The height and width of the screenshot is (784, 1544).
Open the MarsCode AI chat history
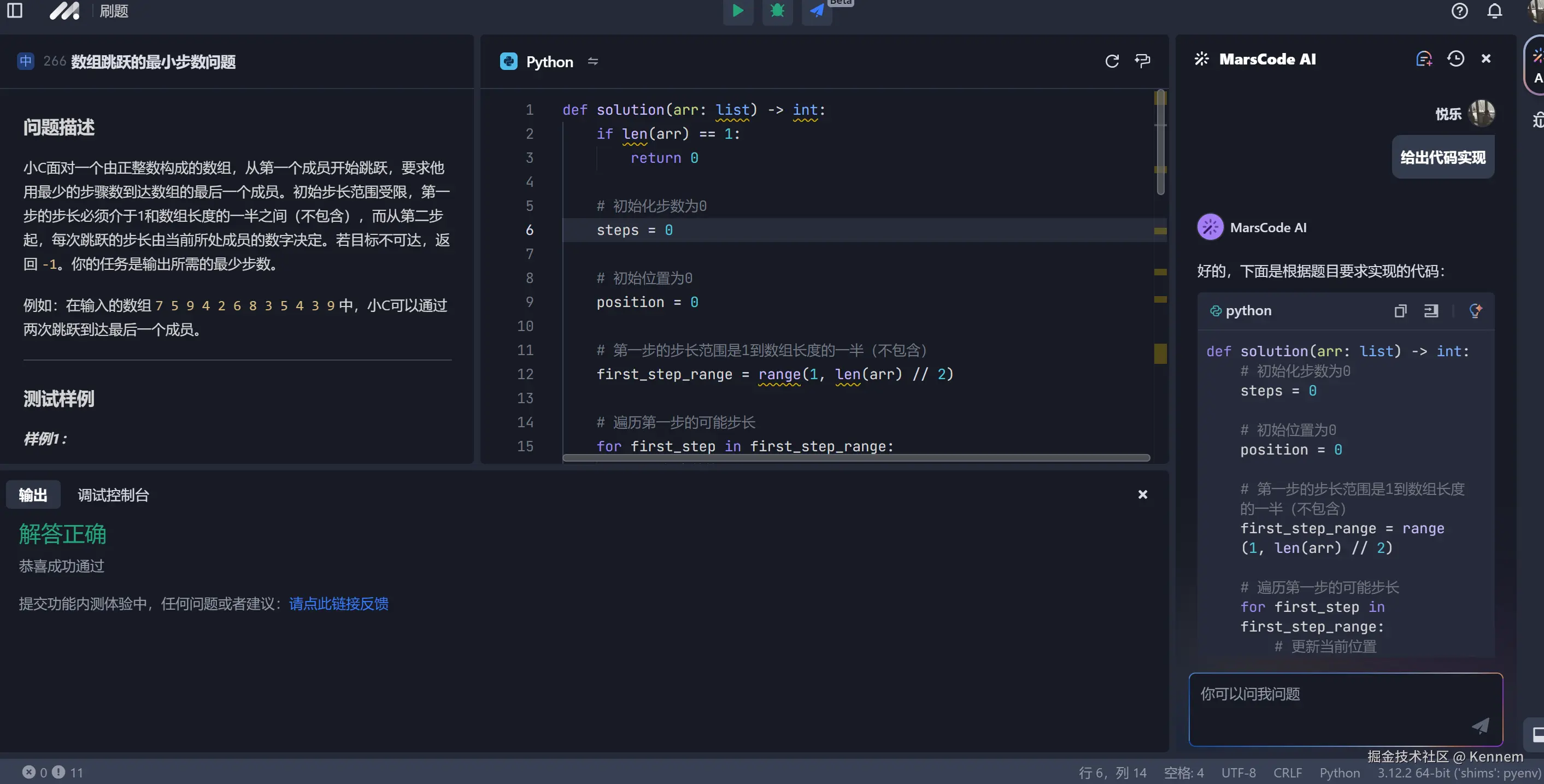pos(1455,58)
